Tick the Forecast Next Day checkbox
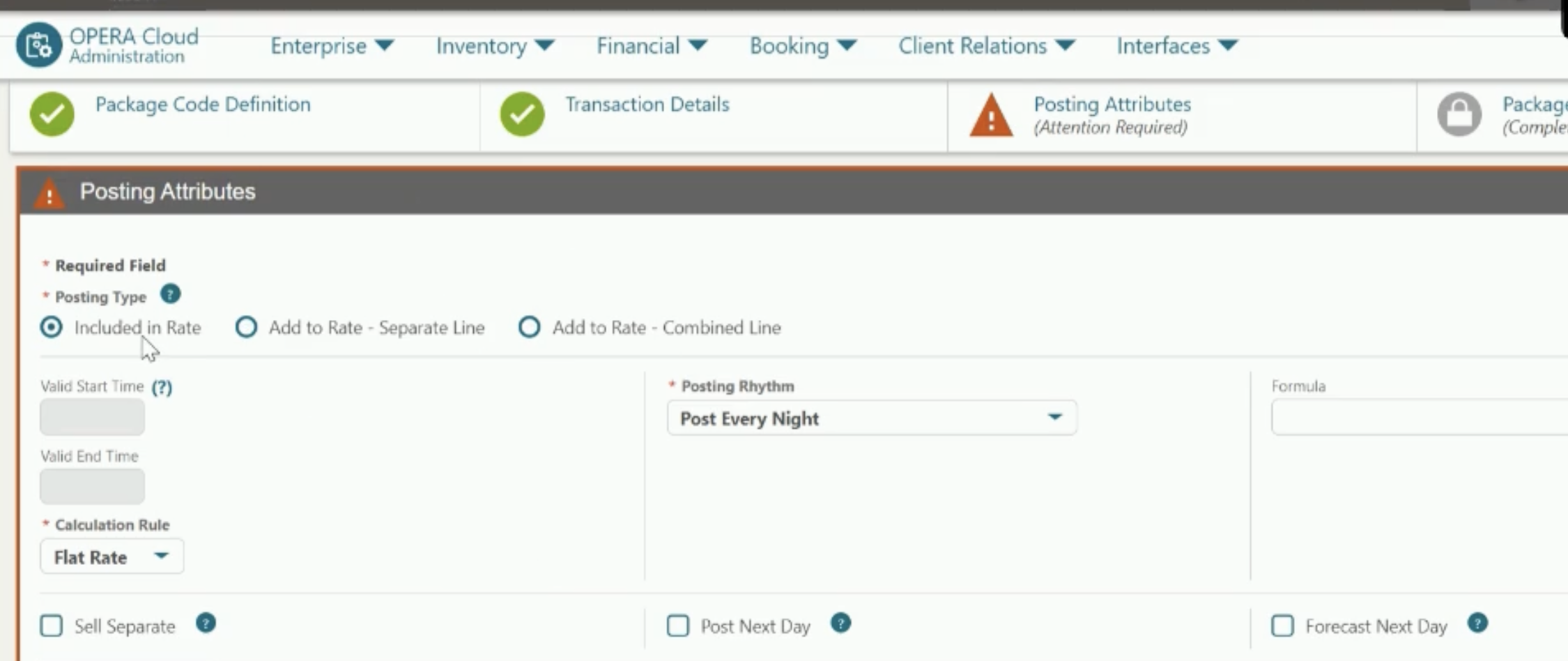 click(x=1282, y=625)
